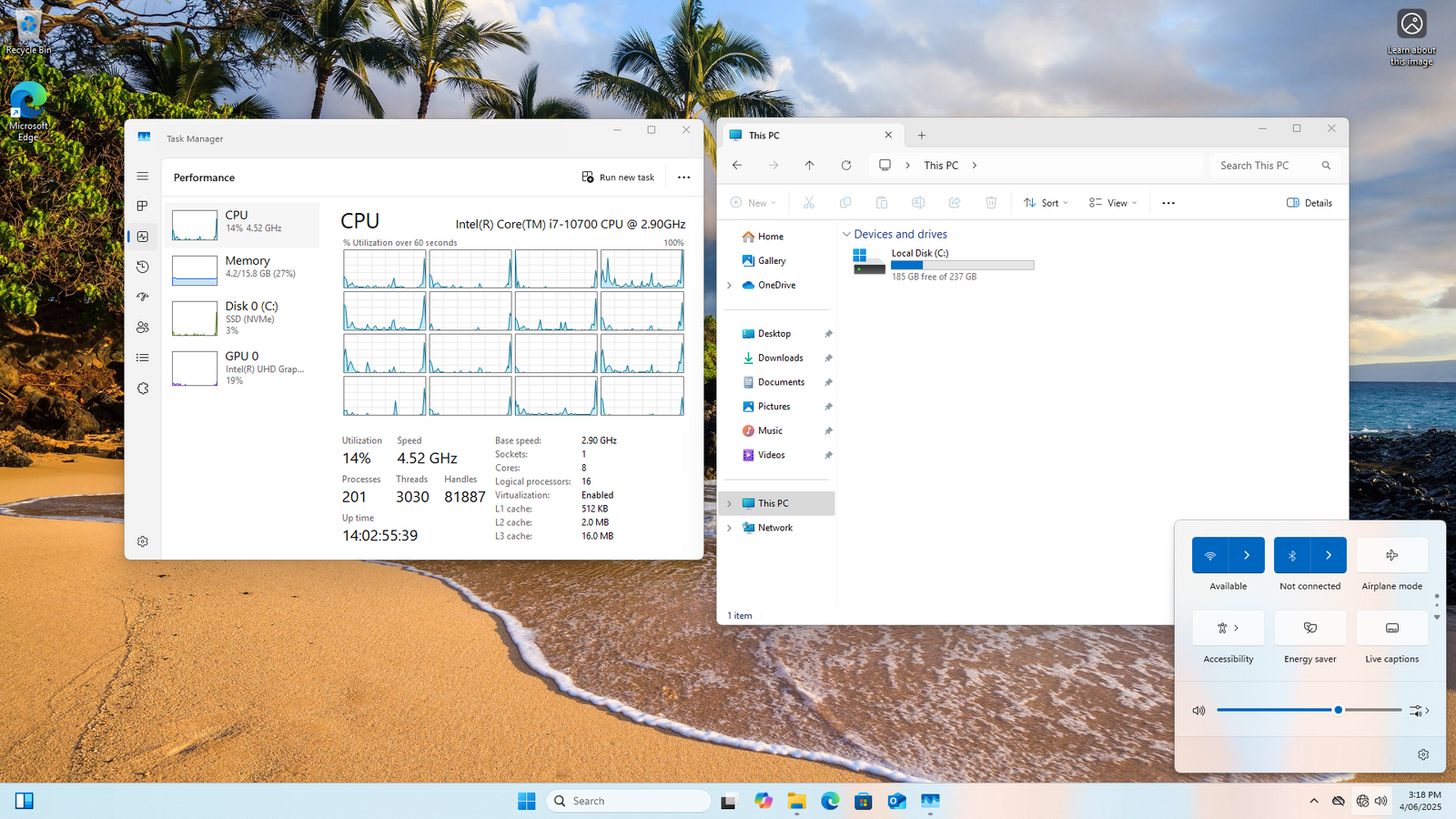Viewport: 1456px width, 819px height.
Task: Click the volume slider handle
Action: pos(1338,710)
